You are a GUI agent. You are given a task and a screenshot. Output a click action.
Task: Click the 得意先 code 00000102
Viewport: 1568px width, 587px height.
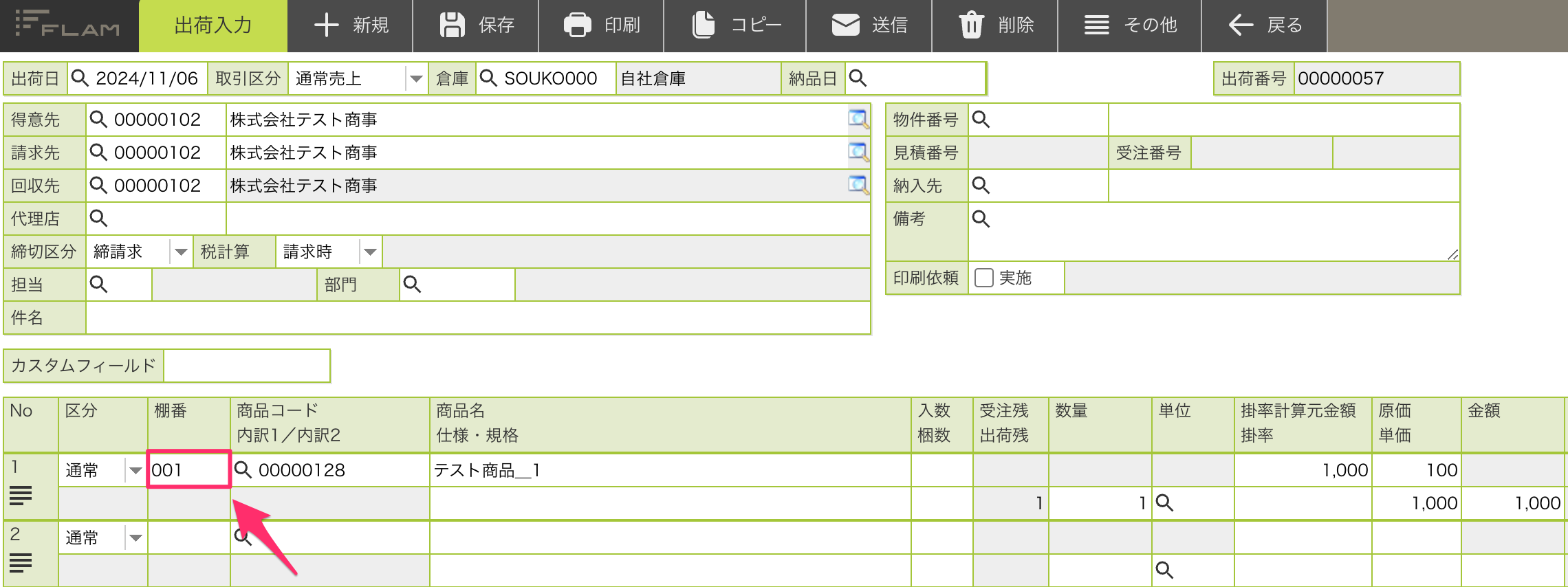click(x=157, y=120)
